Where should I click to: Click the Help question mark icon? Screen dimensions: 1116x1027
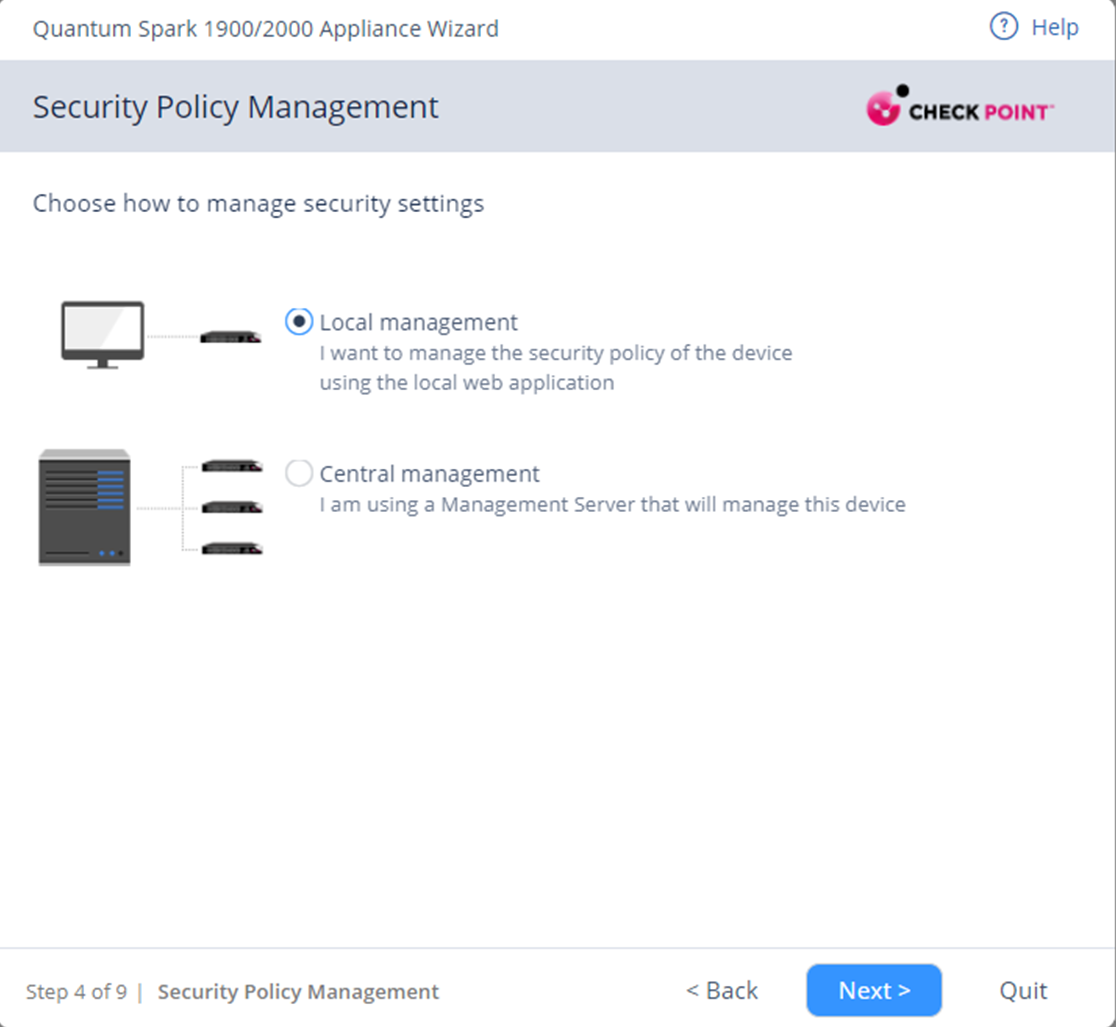(1003, 27)
